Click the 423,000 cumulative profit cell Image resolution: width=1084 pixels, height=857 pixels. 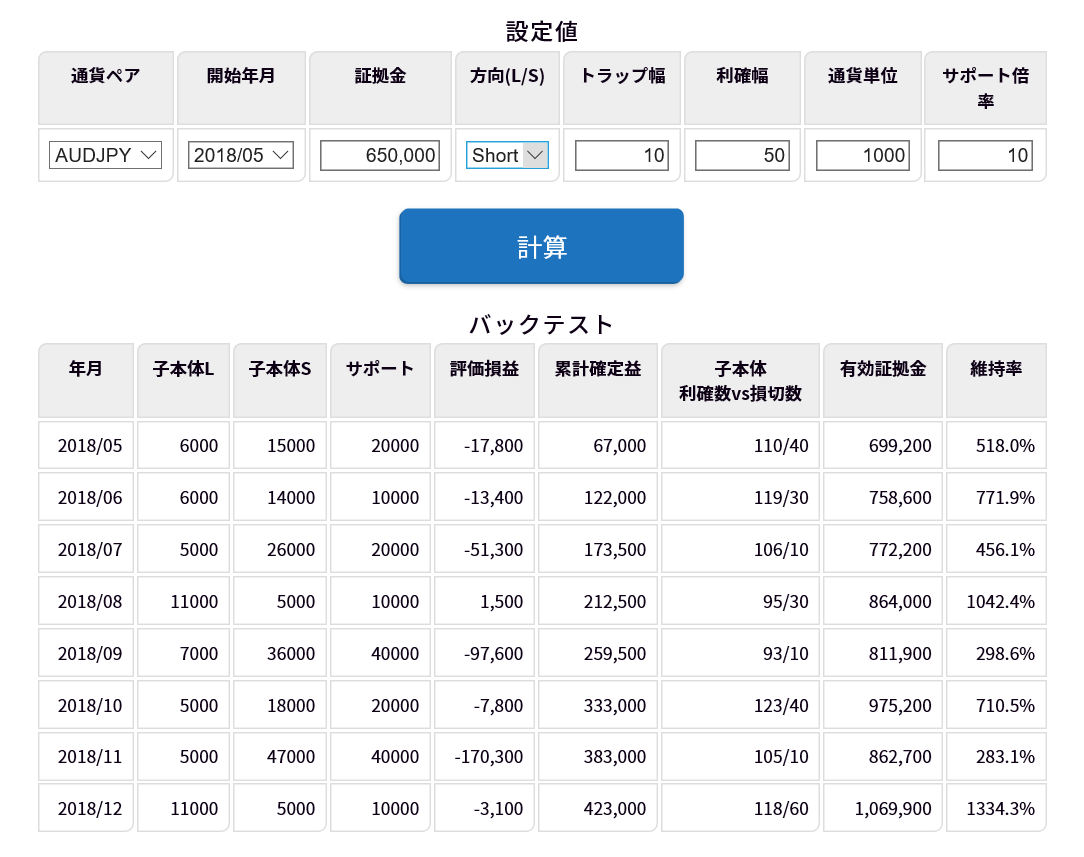(x=598, y=808)
